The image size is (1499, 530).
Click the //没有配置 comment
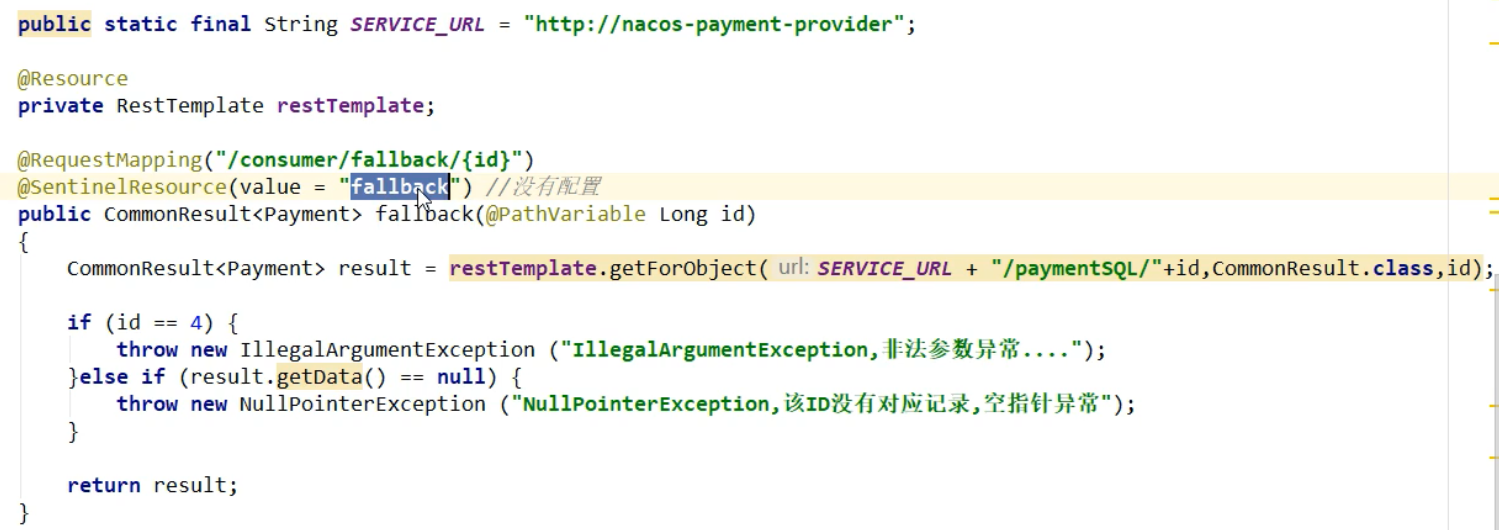click(x=543, y=186)
